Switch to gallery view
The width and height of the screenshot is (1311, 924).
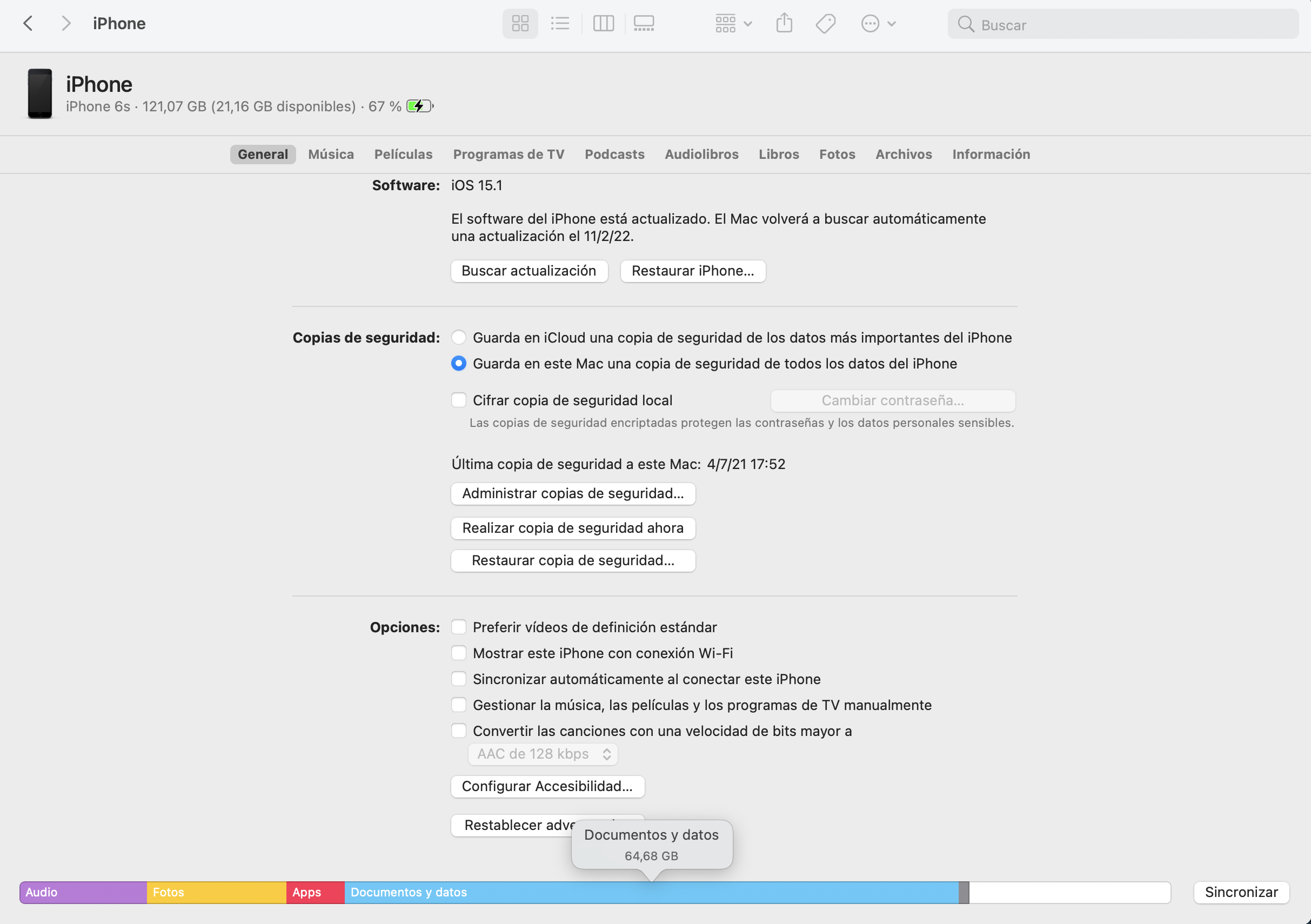tap(644, 23)
